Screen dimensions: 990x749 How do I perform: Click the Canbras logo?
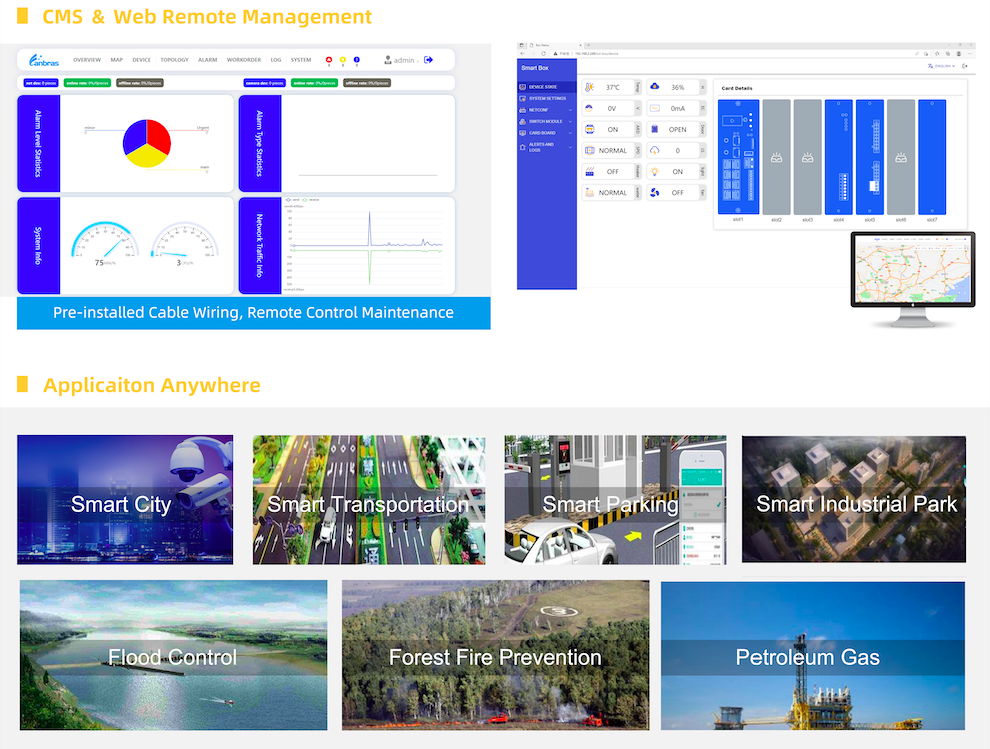[43, 59]
